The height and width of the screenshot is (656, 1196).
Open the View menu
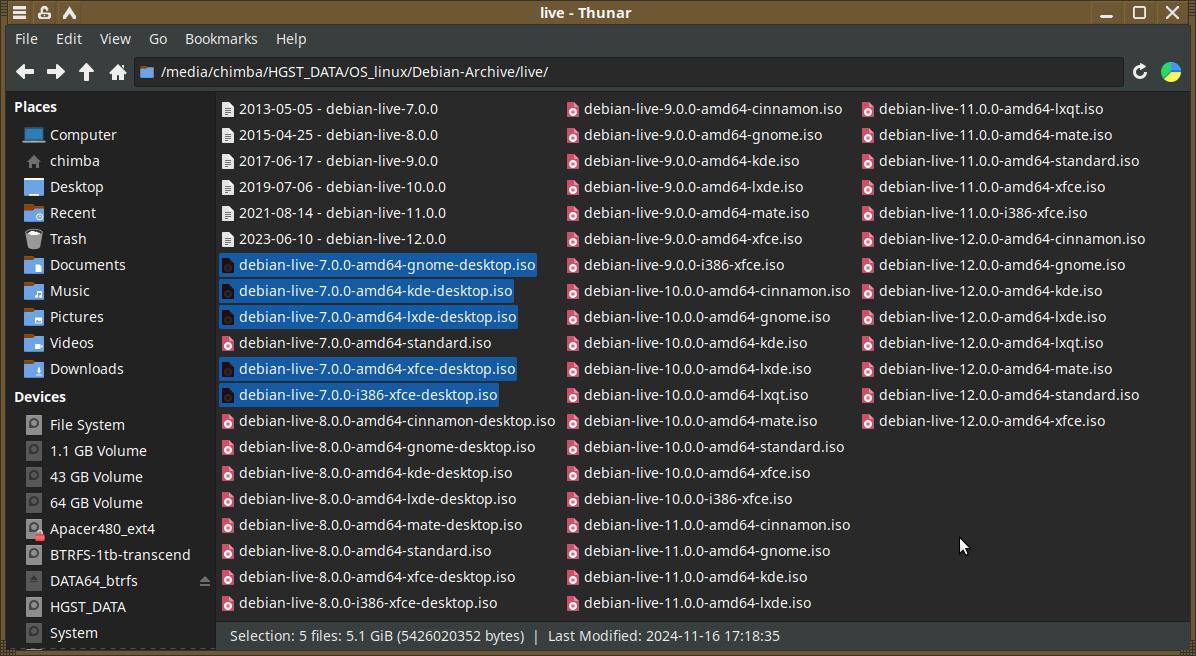(115, 39)
